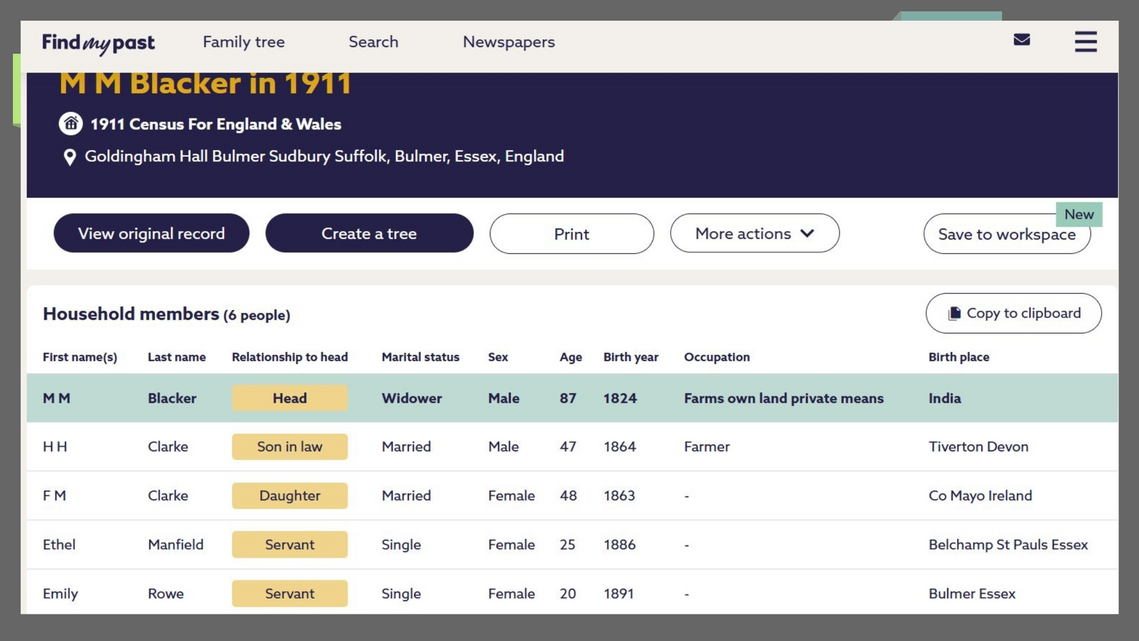Save record to workspace
The height and width of the screenshot is (641, 1139).
tap(1006, 235)
